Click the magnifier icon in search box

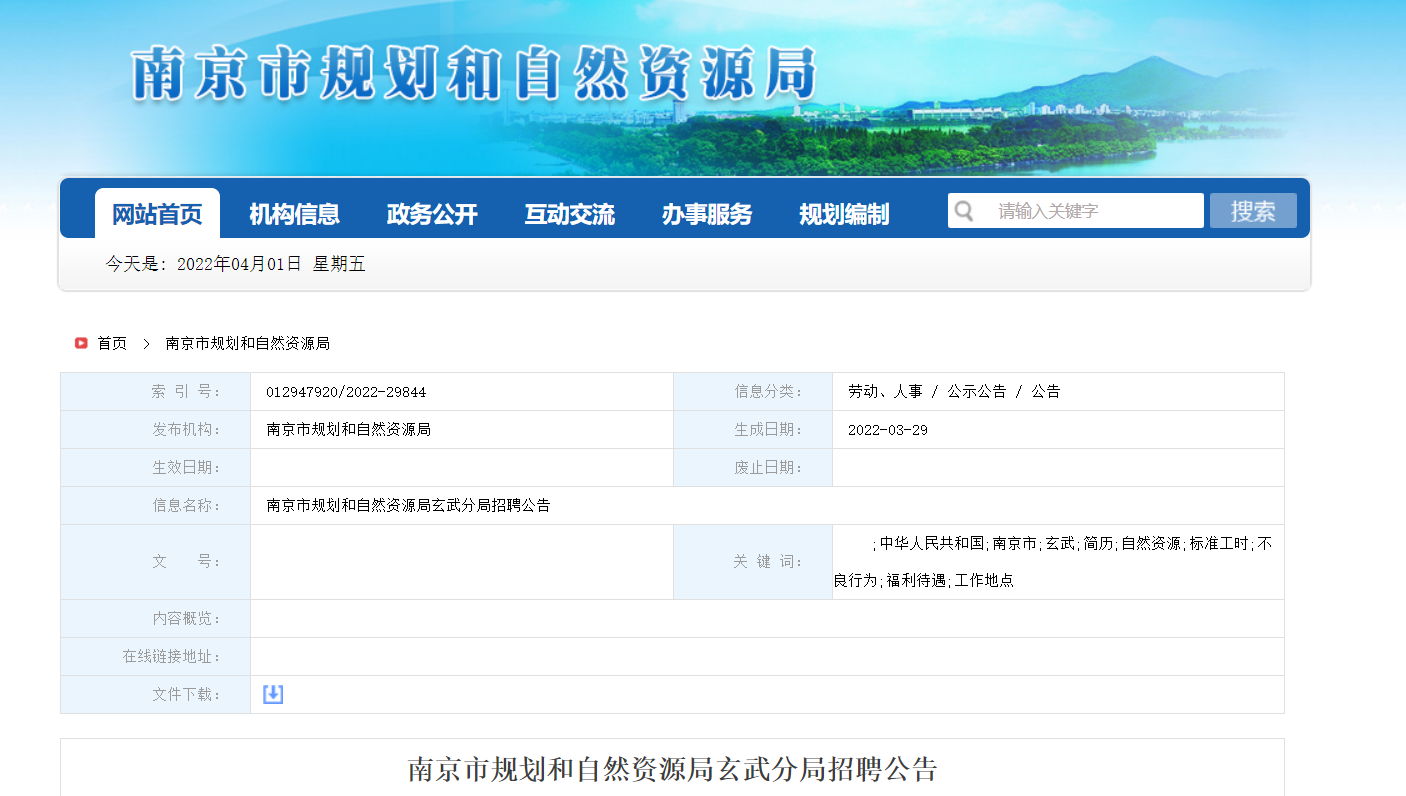[x=964, y=211]
